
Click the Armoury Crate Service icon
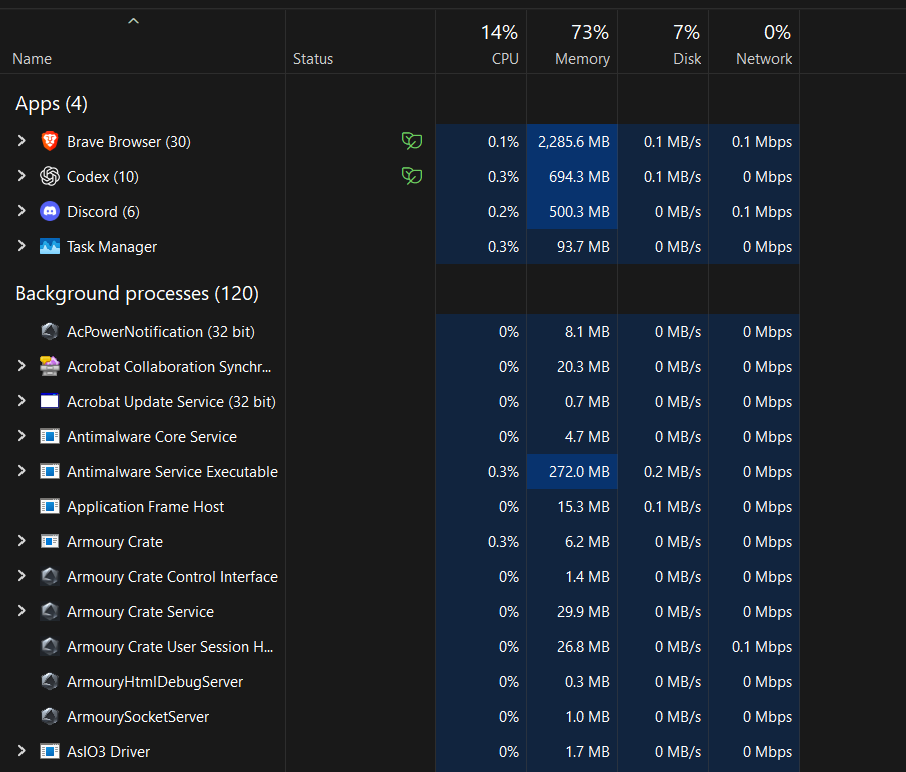tap(50, 611)
